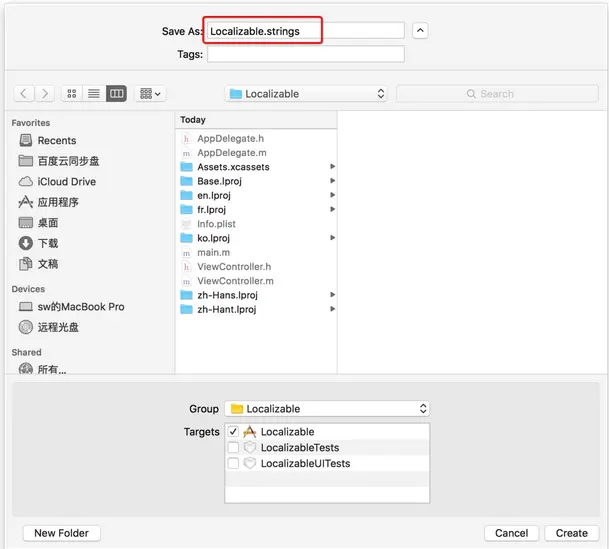Select iCloud Drive in sidebar
This screenshot has height=549, width=609.
57,182
